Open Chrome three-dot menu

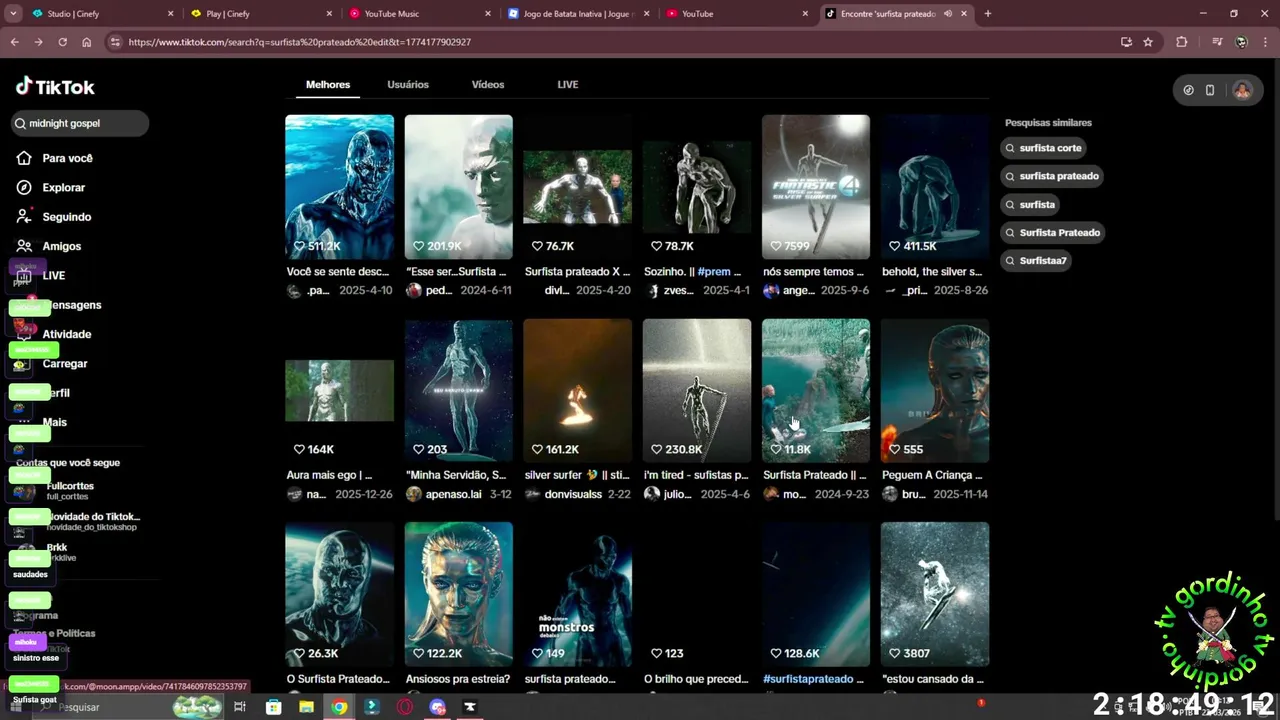[x=1265, y=42]
